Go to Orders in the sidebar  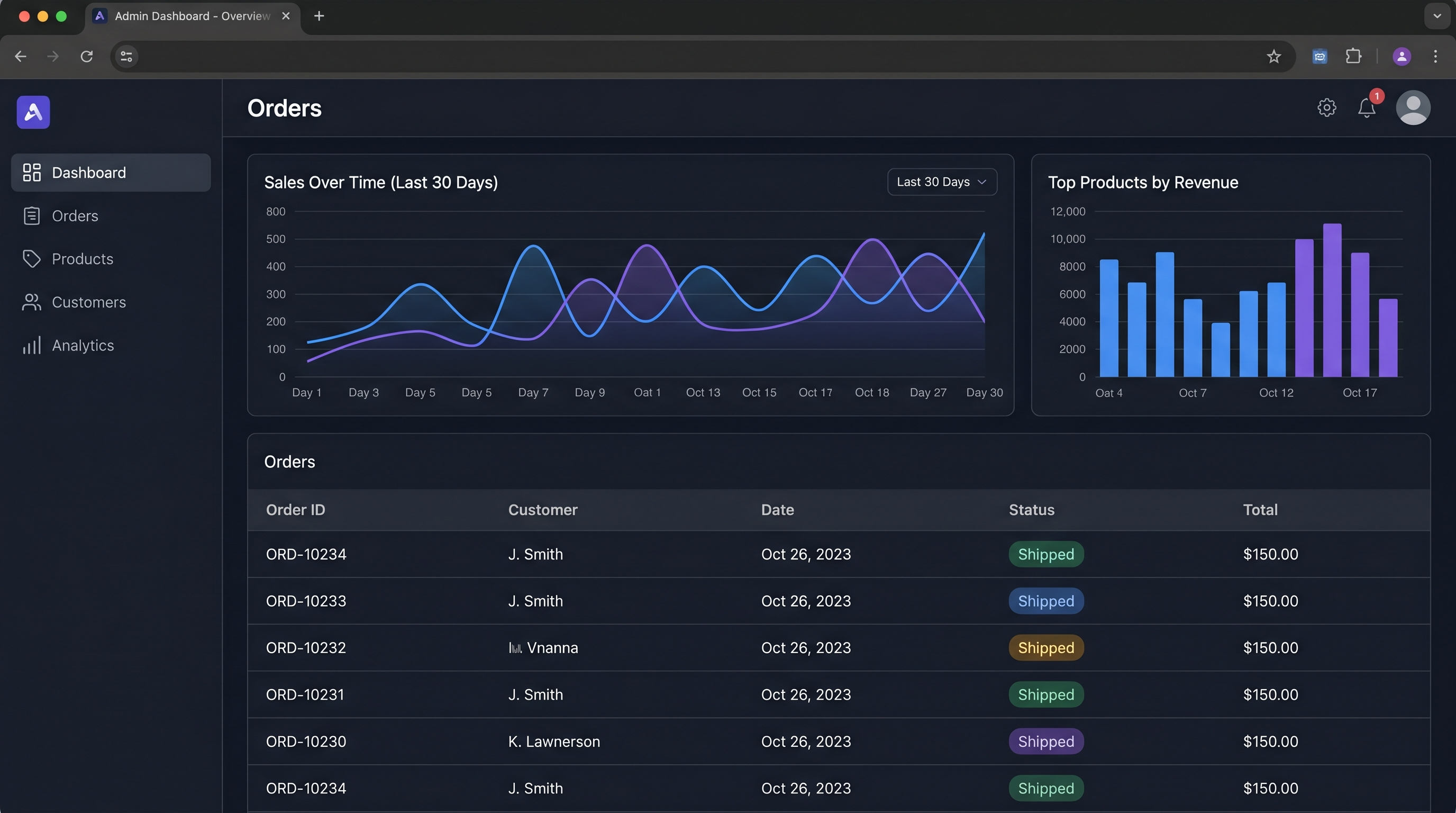coord(111,216)
